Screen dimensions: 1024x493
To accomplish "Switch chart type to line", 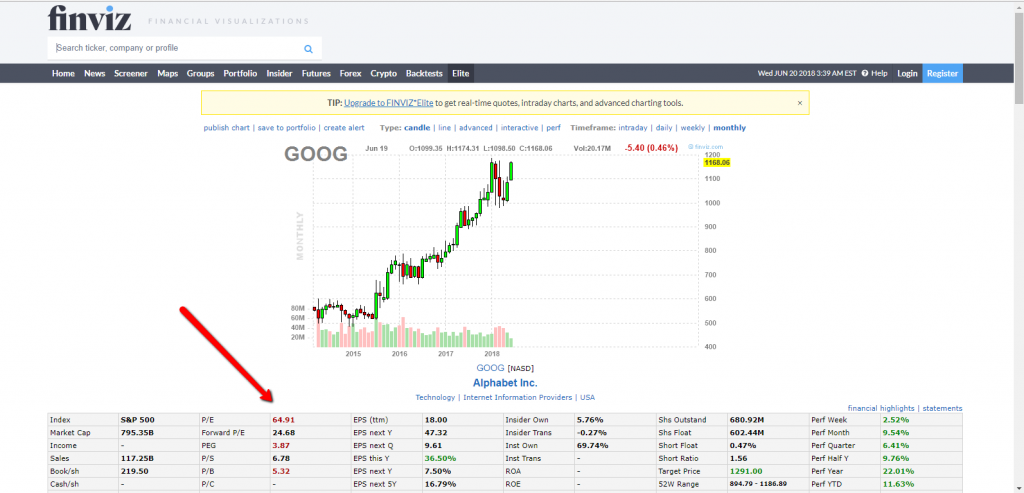I will point(444,128).
